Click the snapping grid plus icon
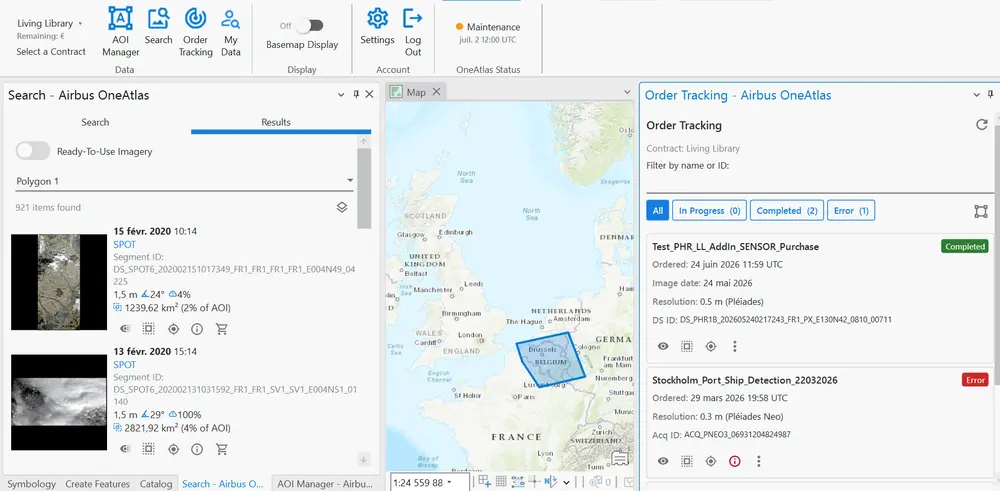This screenshot has width=1000, height=491. [x=485, y=481]
